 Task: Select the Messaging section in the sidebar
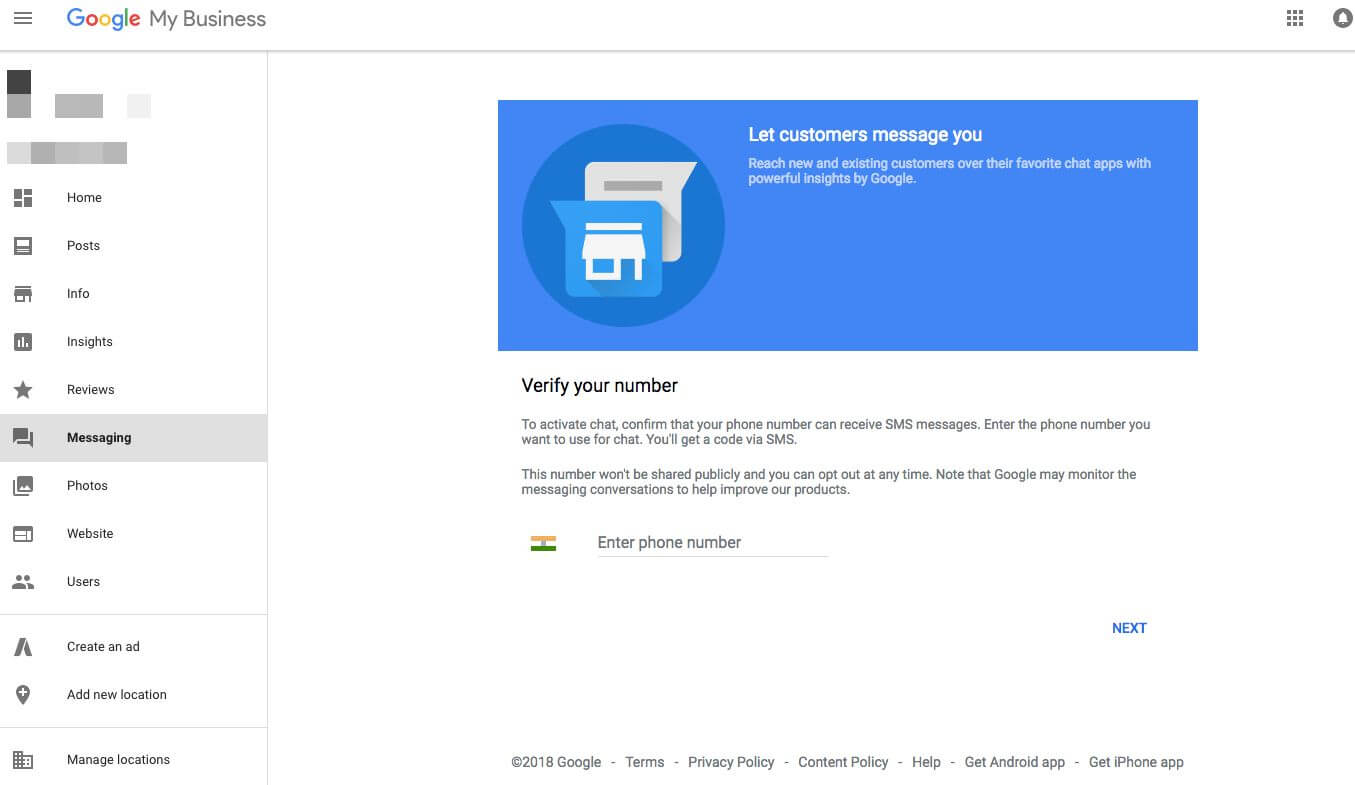coord(99,437)
